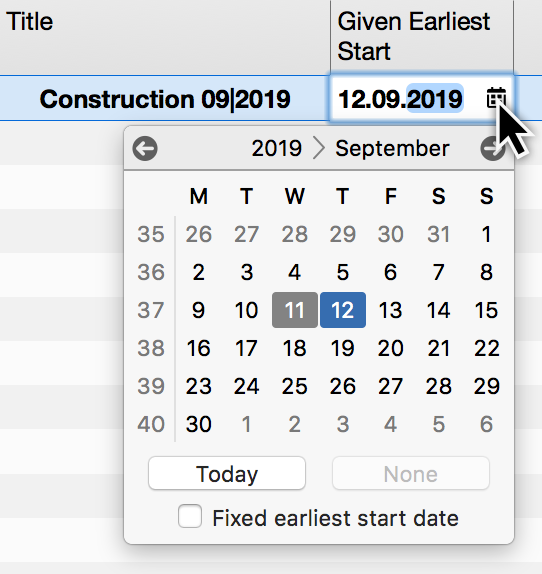Choose September 20 in the calendar
Screen dimensions: 542x574
click(x=390, y=348)
